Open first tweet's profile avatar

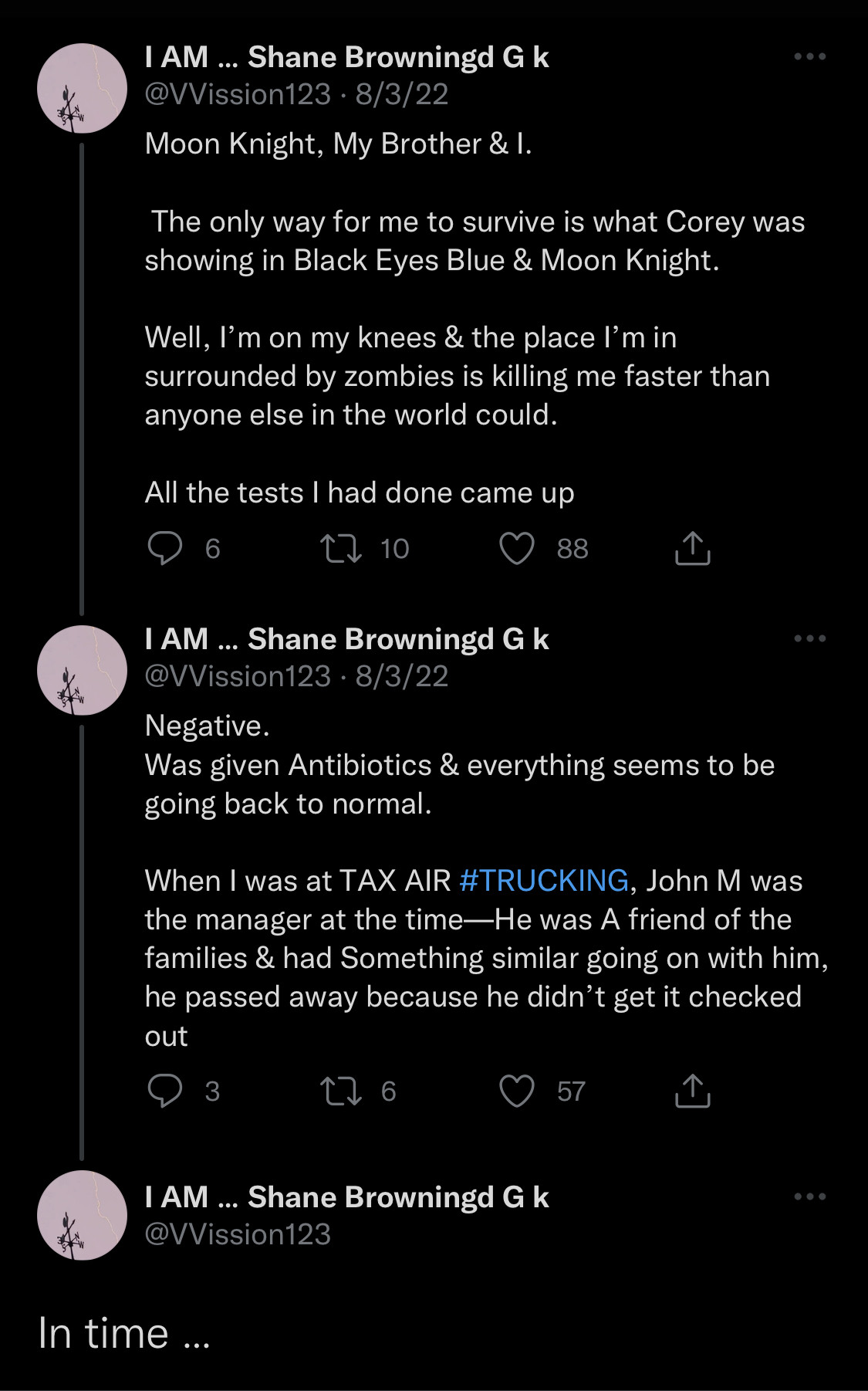pyautogui.click(x=82, y=89)
